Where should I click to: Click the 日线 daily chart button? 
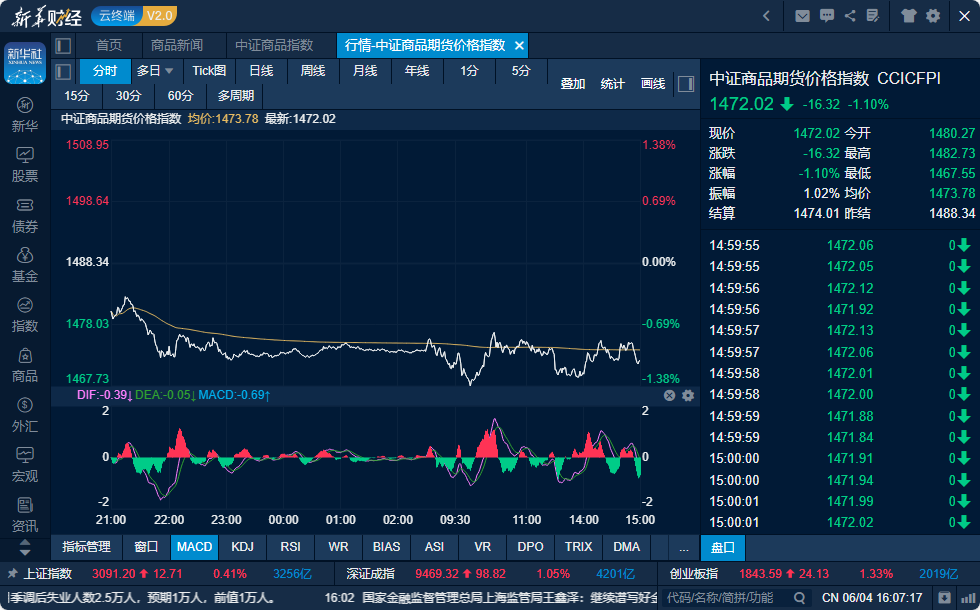click(x=261, y=71)
